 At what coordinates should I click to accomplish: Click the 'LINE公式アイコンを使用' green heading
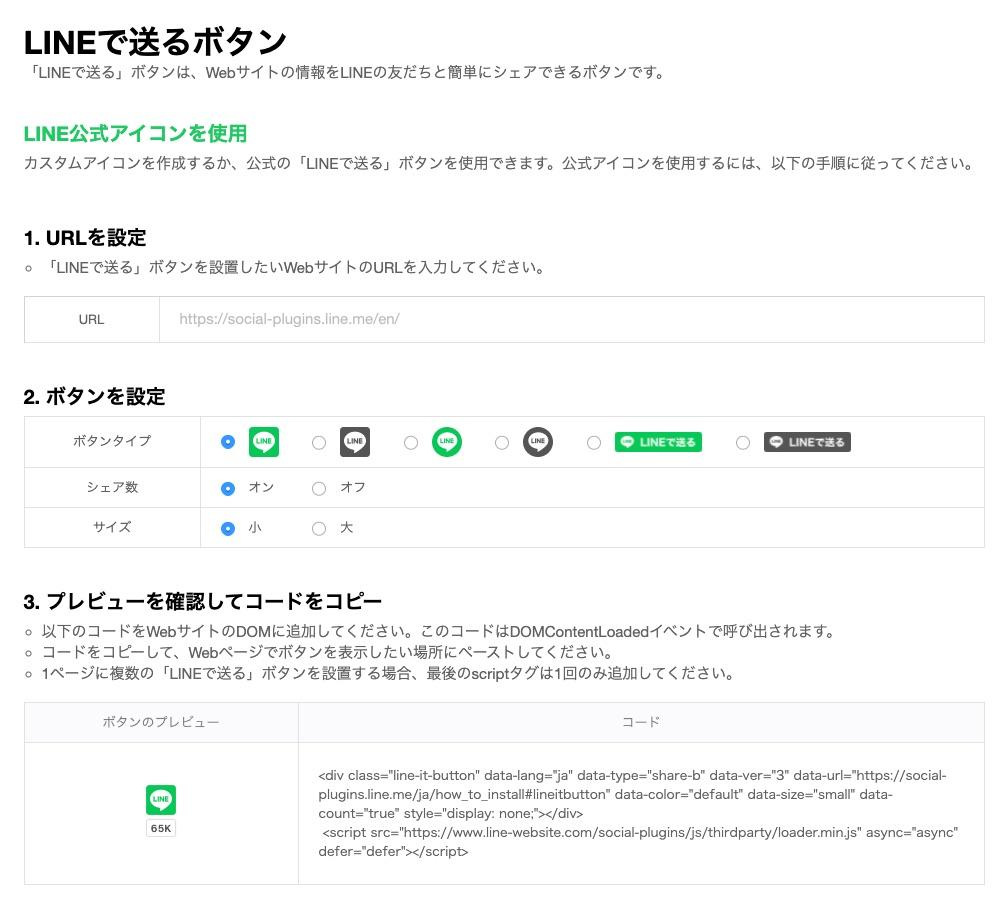pos(135,133)
